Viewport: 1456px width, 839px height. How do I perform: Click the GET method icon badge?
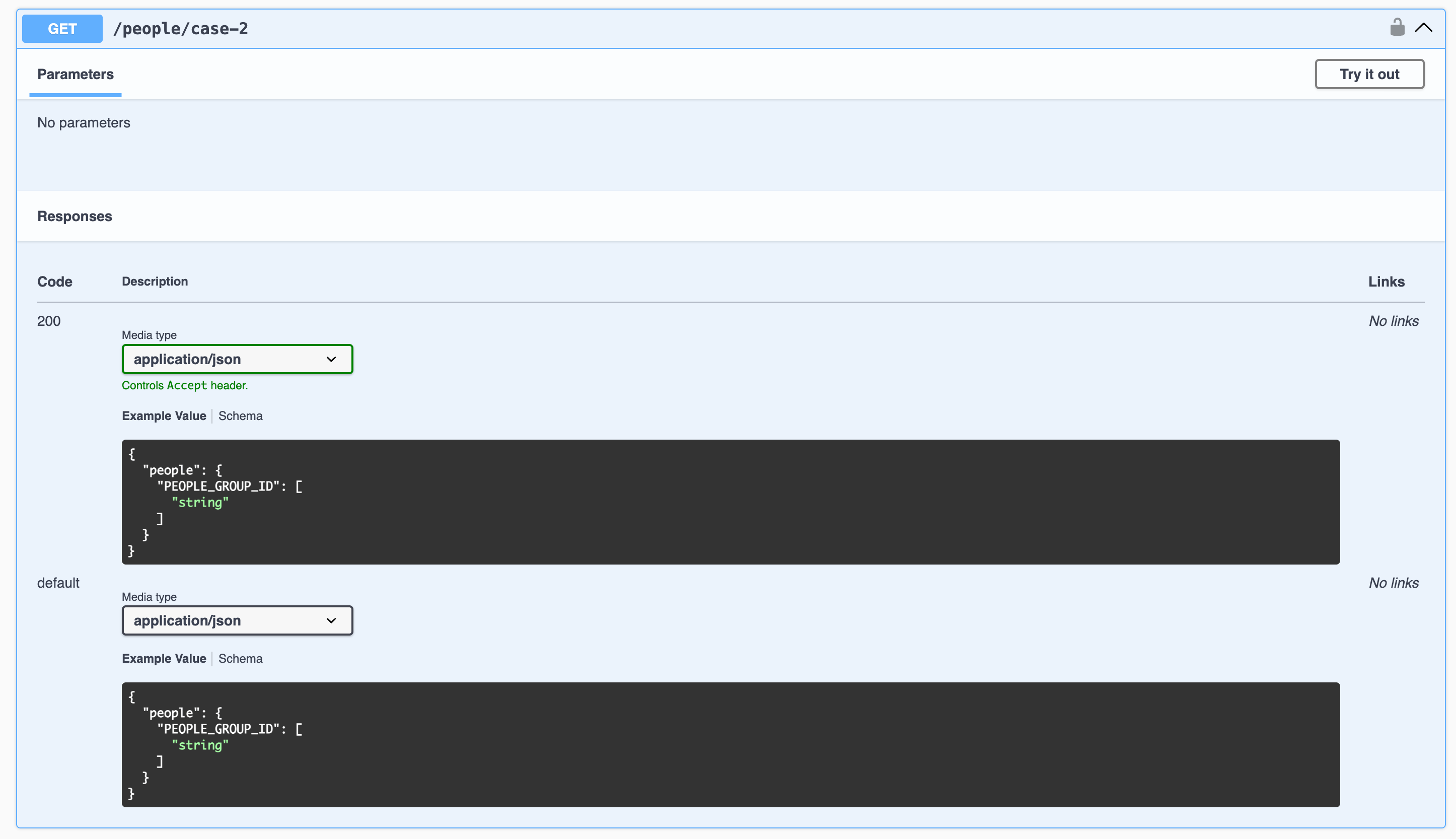coord(62,28)
